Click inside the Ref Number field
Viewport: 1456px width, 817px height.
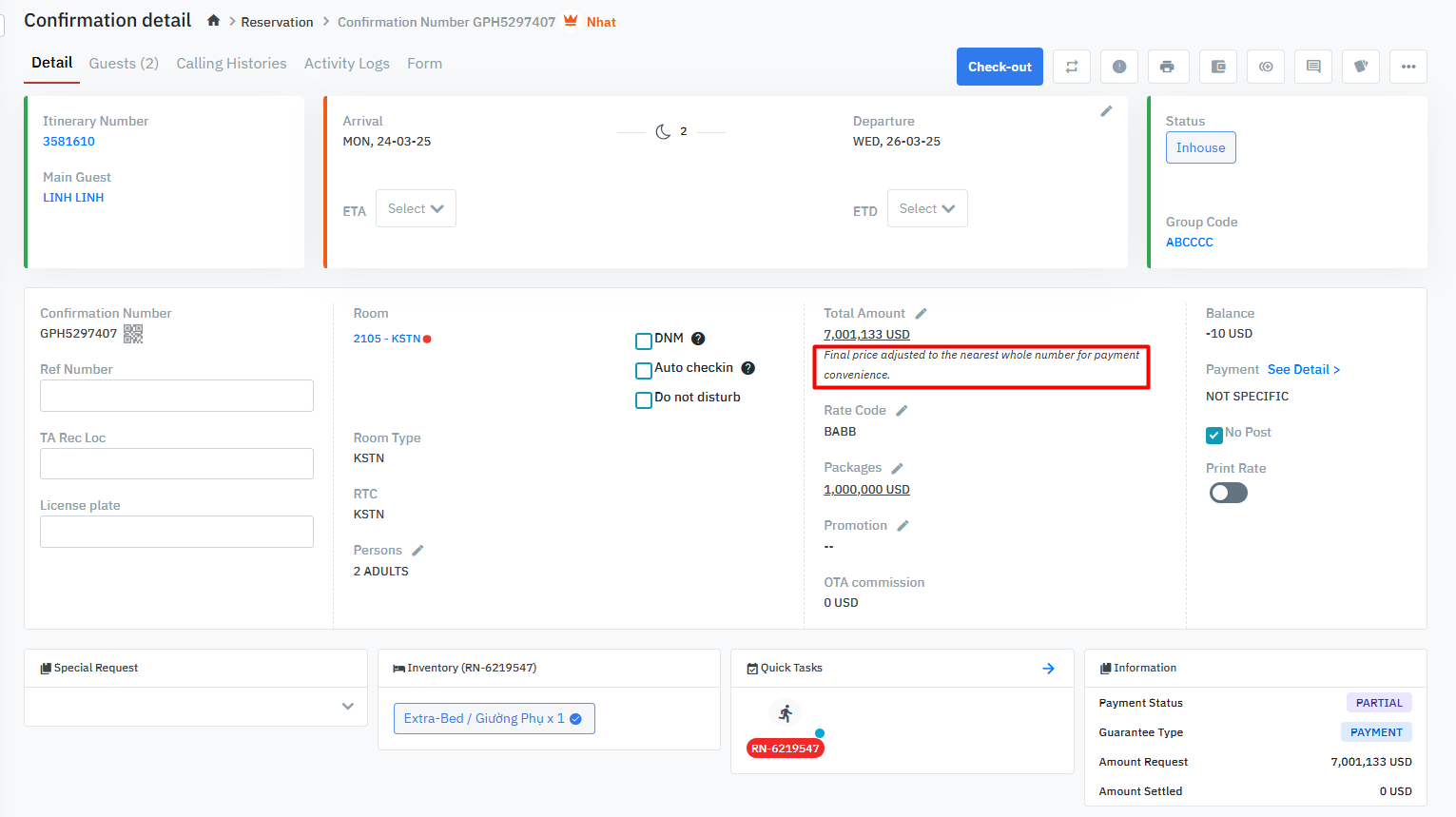(177, 396)
